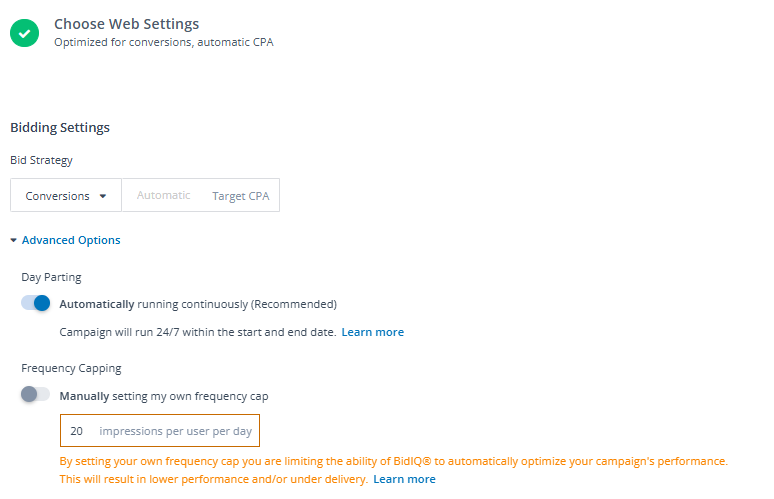Click the Choose Web Settings heading
774x499 pixels.
[126, 24]
